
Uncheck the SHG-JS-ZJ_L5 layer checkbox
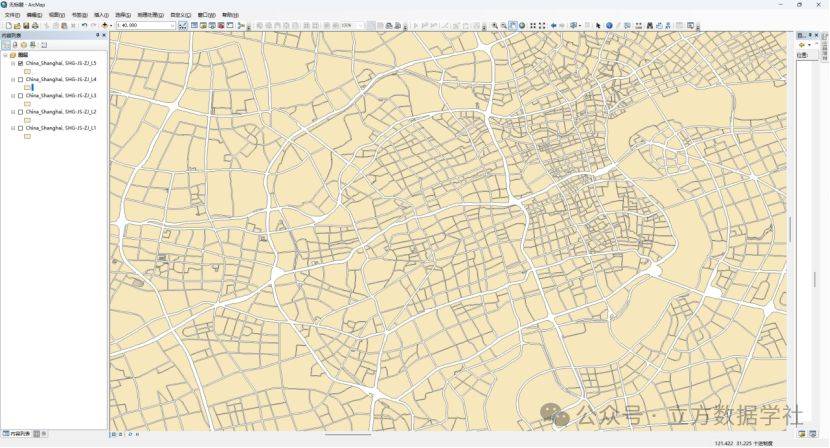point(20,64)
